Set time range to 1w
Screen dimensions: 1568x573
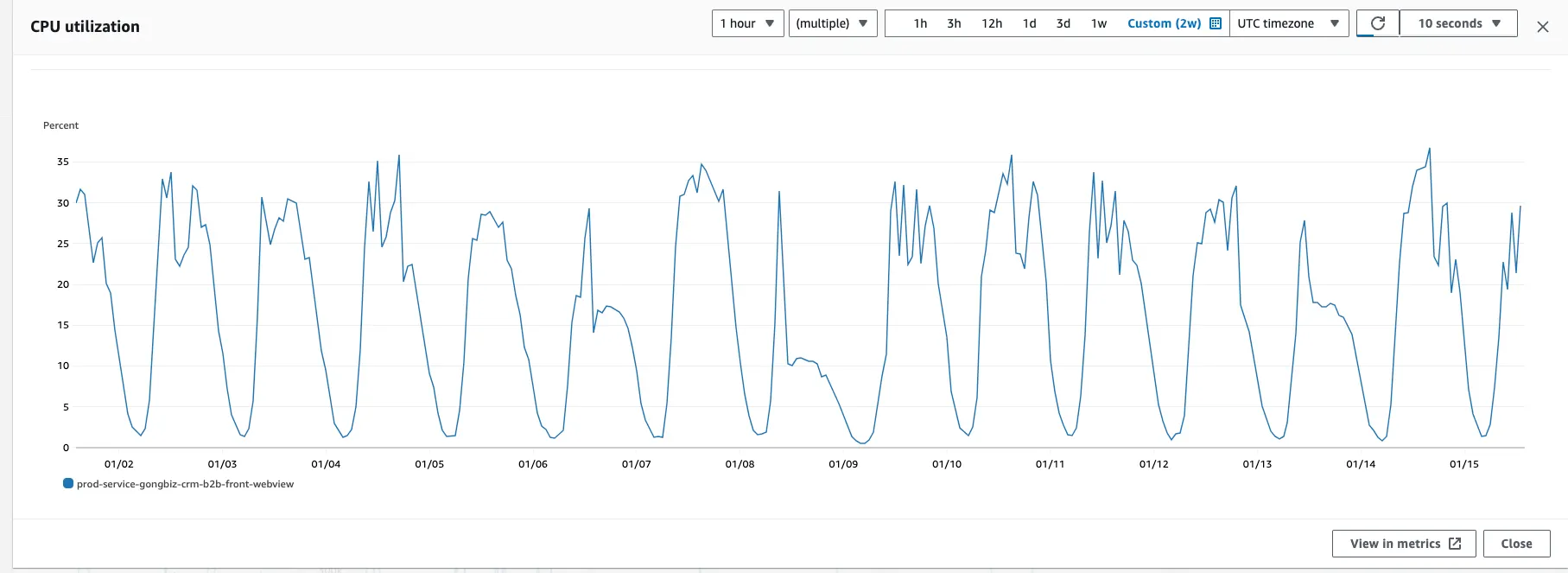click(x=1099, y=23)
